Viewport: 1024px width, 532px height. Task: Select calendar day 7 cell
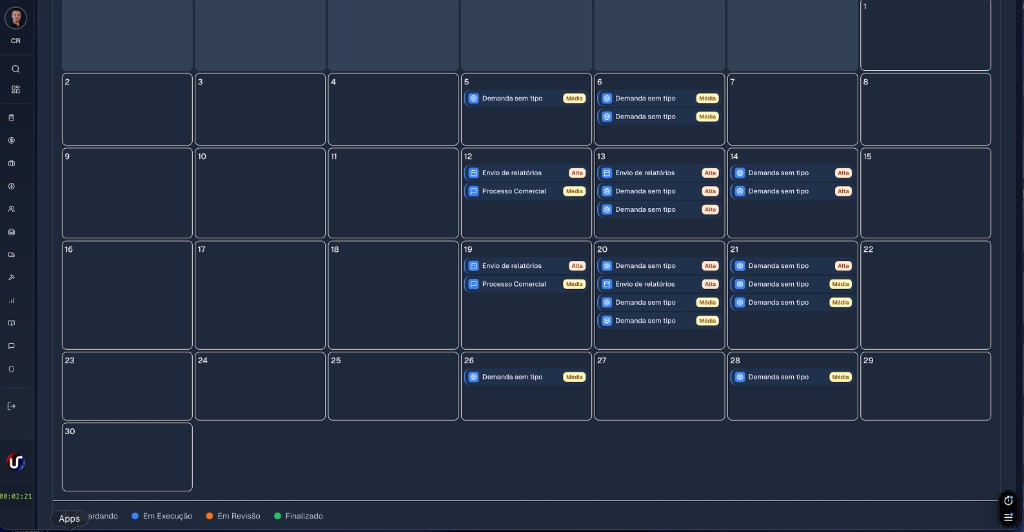coord(792,109)
